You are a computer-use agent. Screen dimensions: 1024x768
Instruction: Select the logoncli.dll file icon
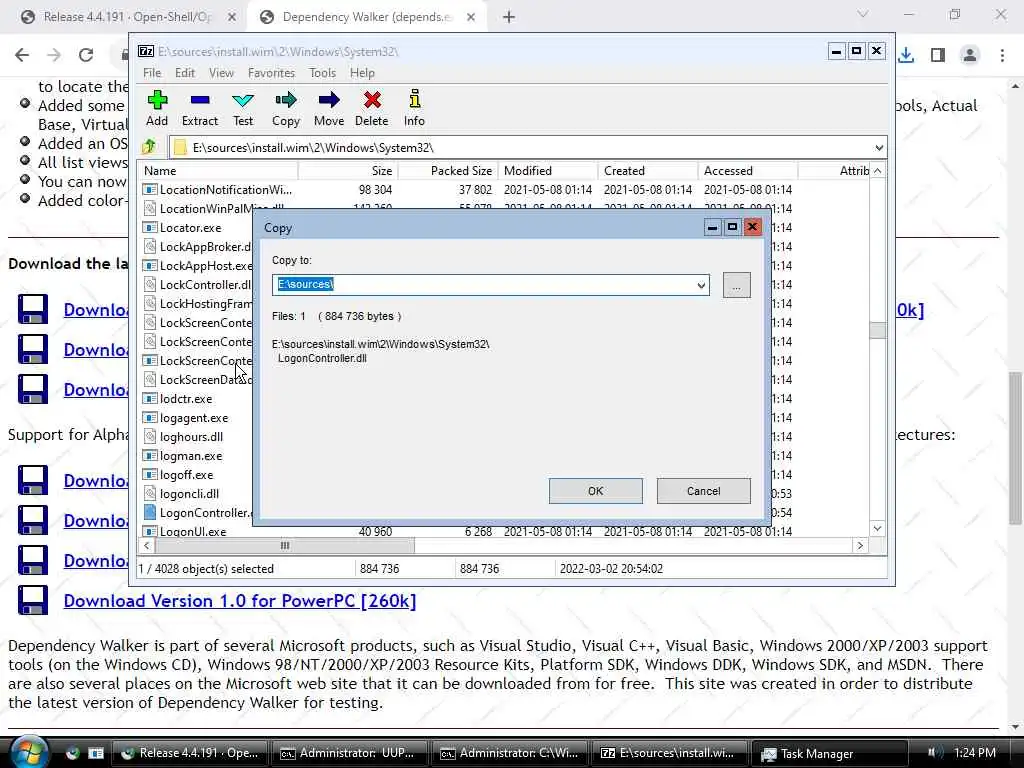(x=150, y=494)
